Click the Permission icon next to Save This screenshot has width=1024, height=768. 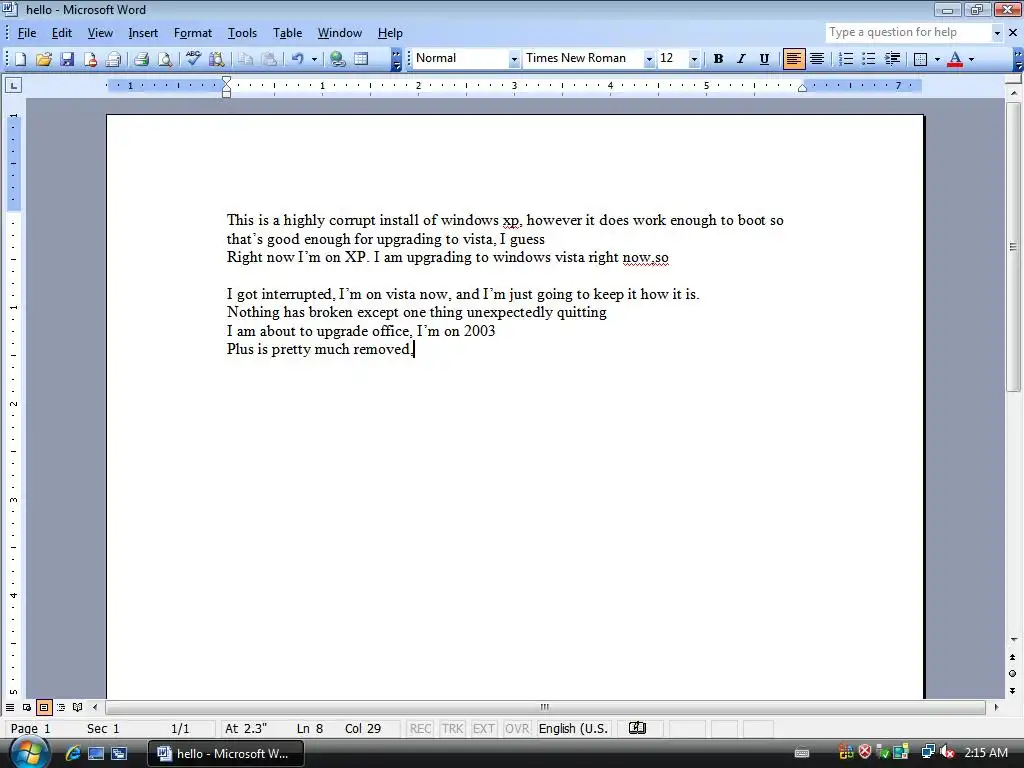[x=90, y=59]
